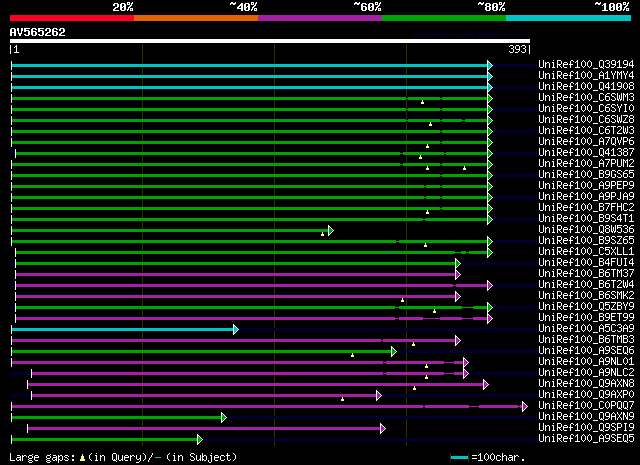Click the UniRef100_B9SZ65 label
The height and width of the screenshot is (465, 640).
pos(586,241)
